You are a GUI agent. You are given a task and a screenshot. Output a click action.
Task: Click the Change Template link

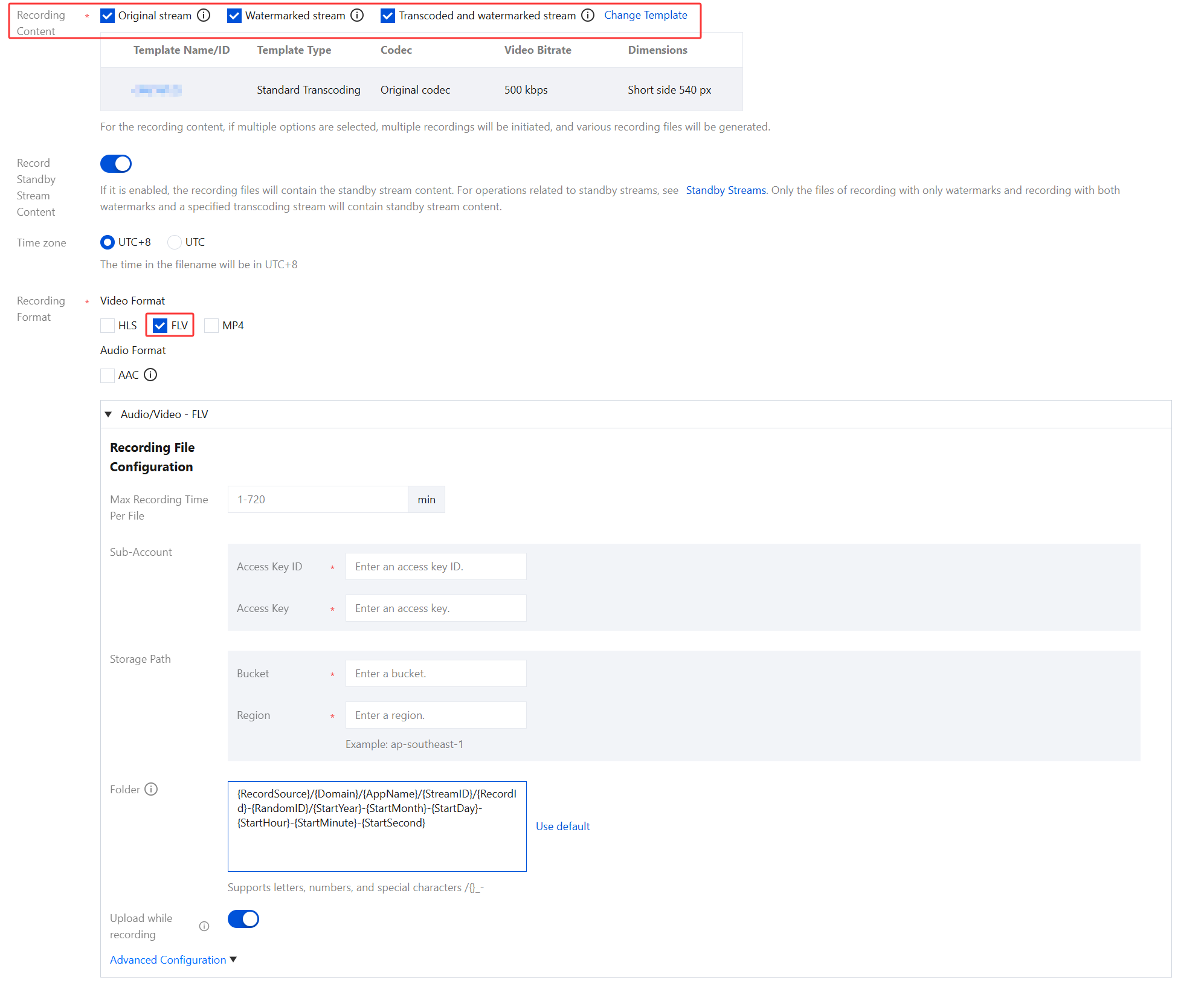(645, 15)
